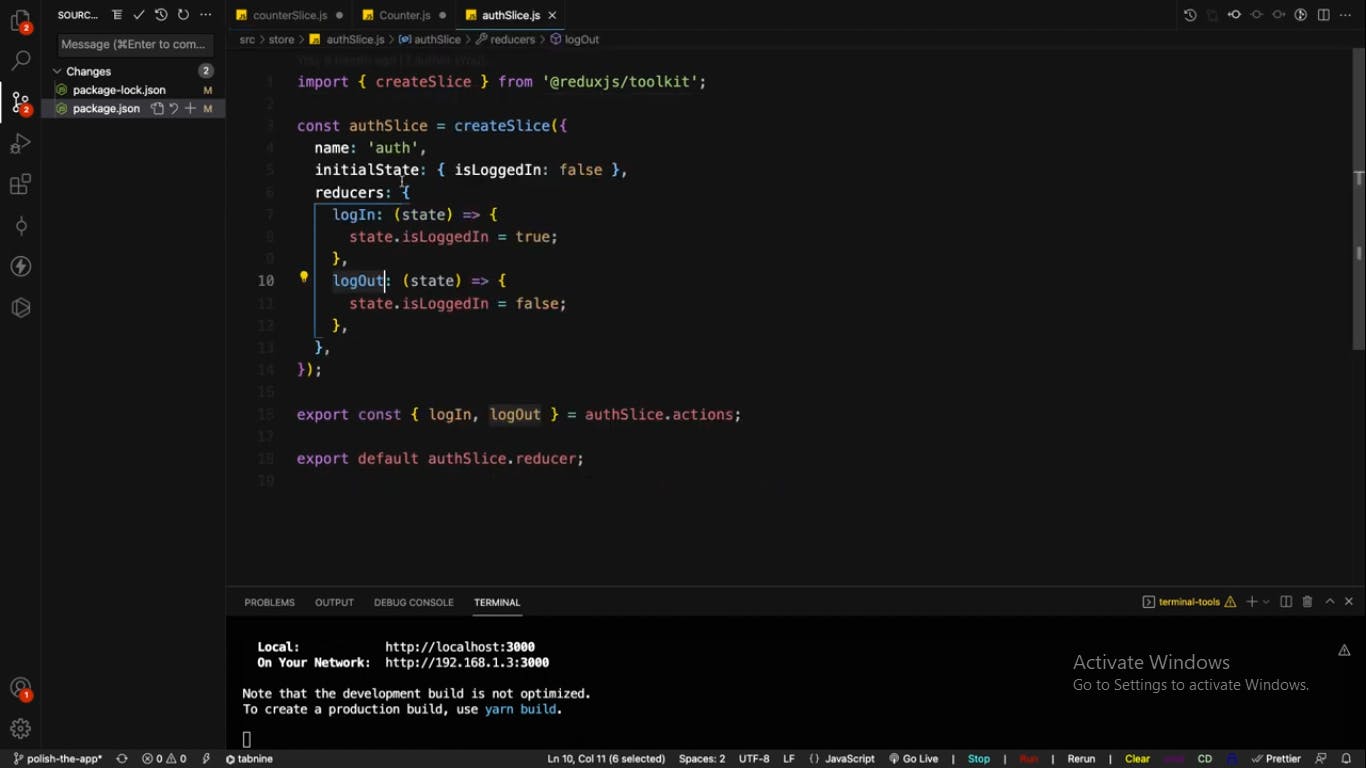Click Ln 10, Col 11 cursor position
Screen dimensions: 1366x768
[606, 759]
